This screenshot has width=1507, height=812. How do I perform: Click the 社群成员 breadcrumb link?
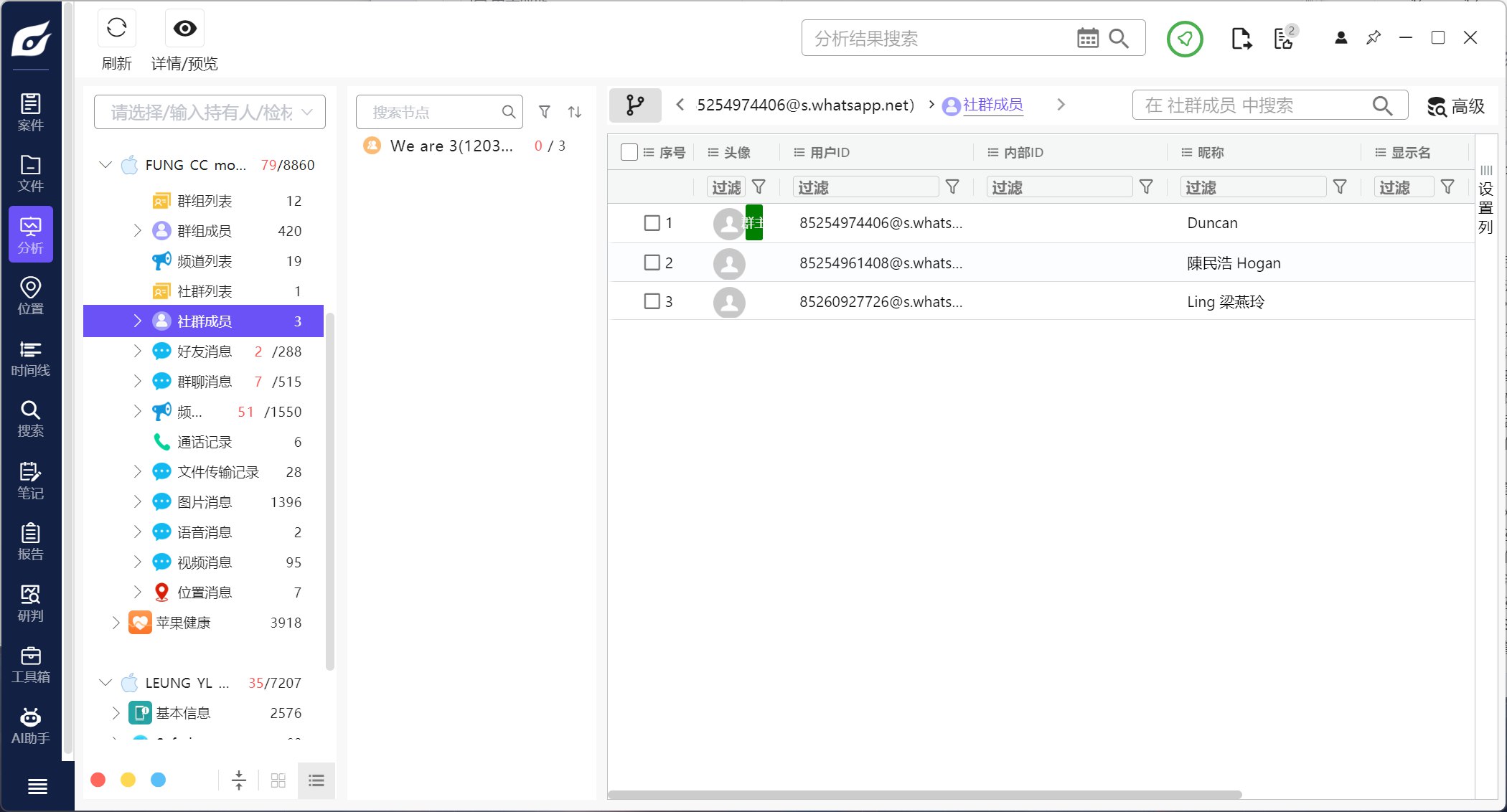pyautogui.click(x=992, y=105)
